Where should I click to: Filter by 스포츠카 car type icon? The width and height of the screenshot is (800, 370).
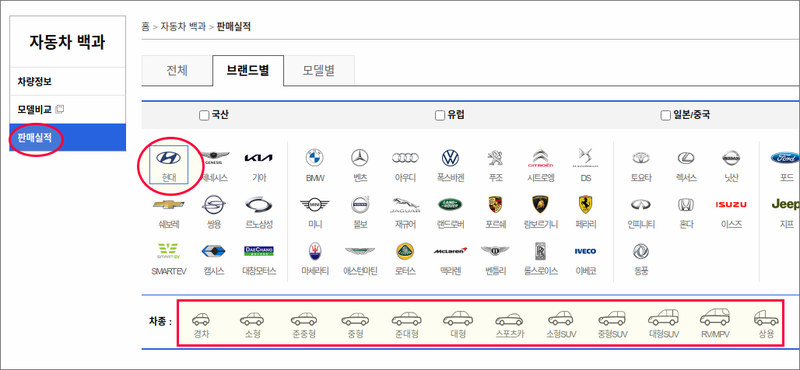click(x=509, y=320)
